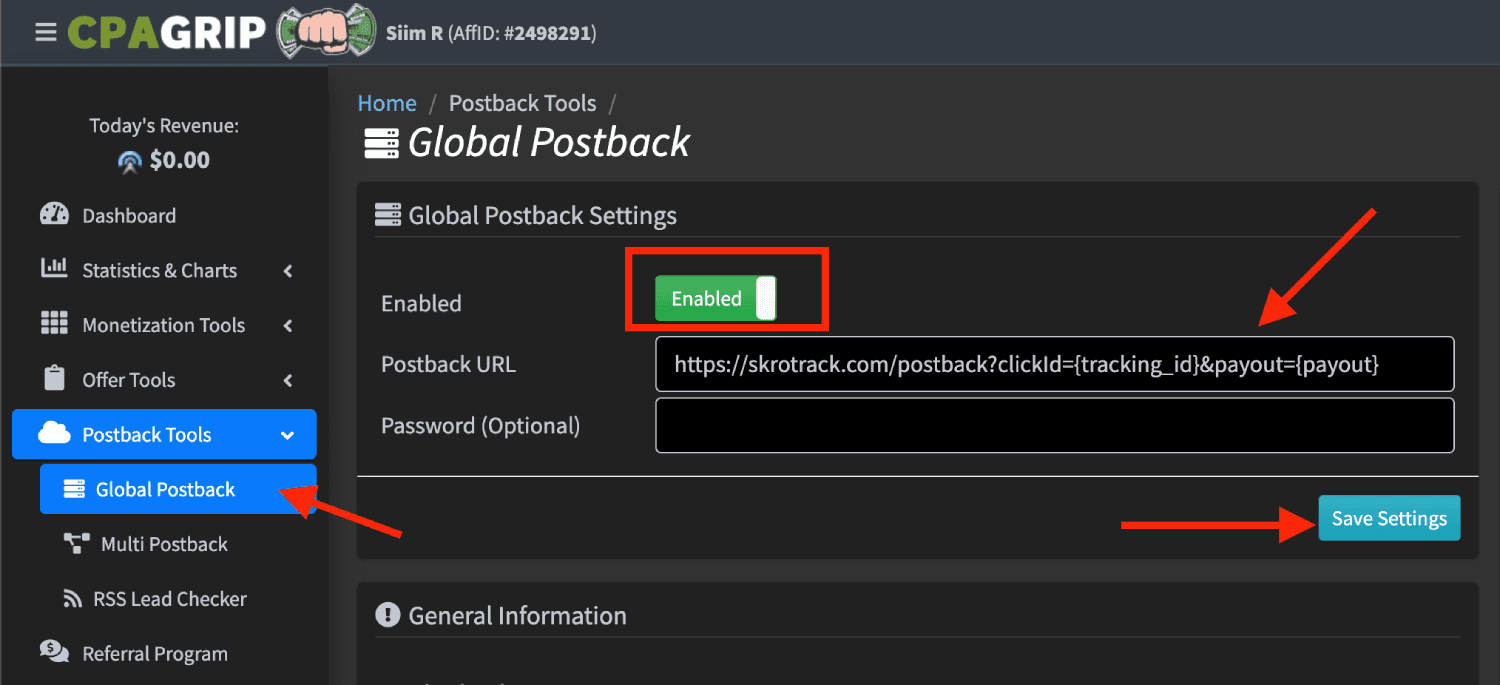
Task: Click the Monetization Tools grid icon
Action: [54, 323]
